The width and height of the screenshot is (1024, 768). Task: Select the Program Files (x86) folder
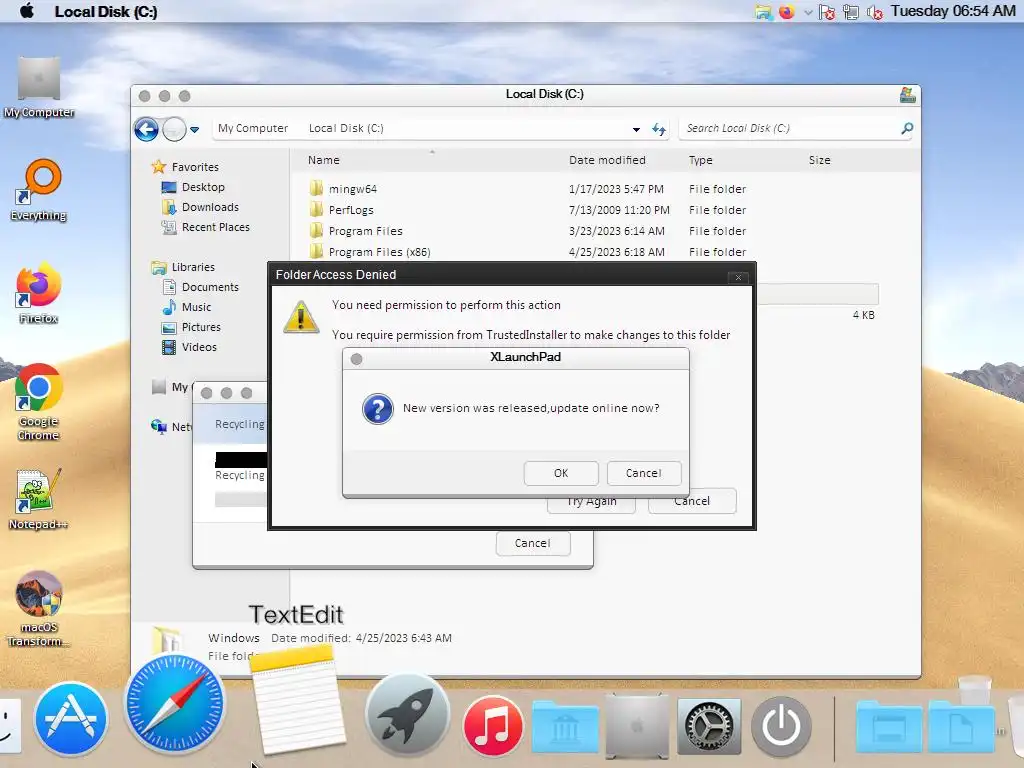379,252
